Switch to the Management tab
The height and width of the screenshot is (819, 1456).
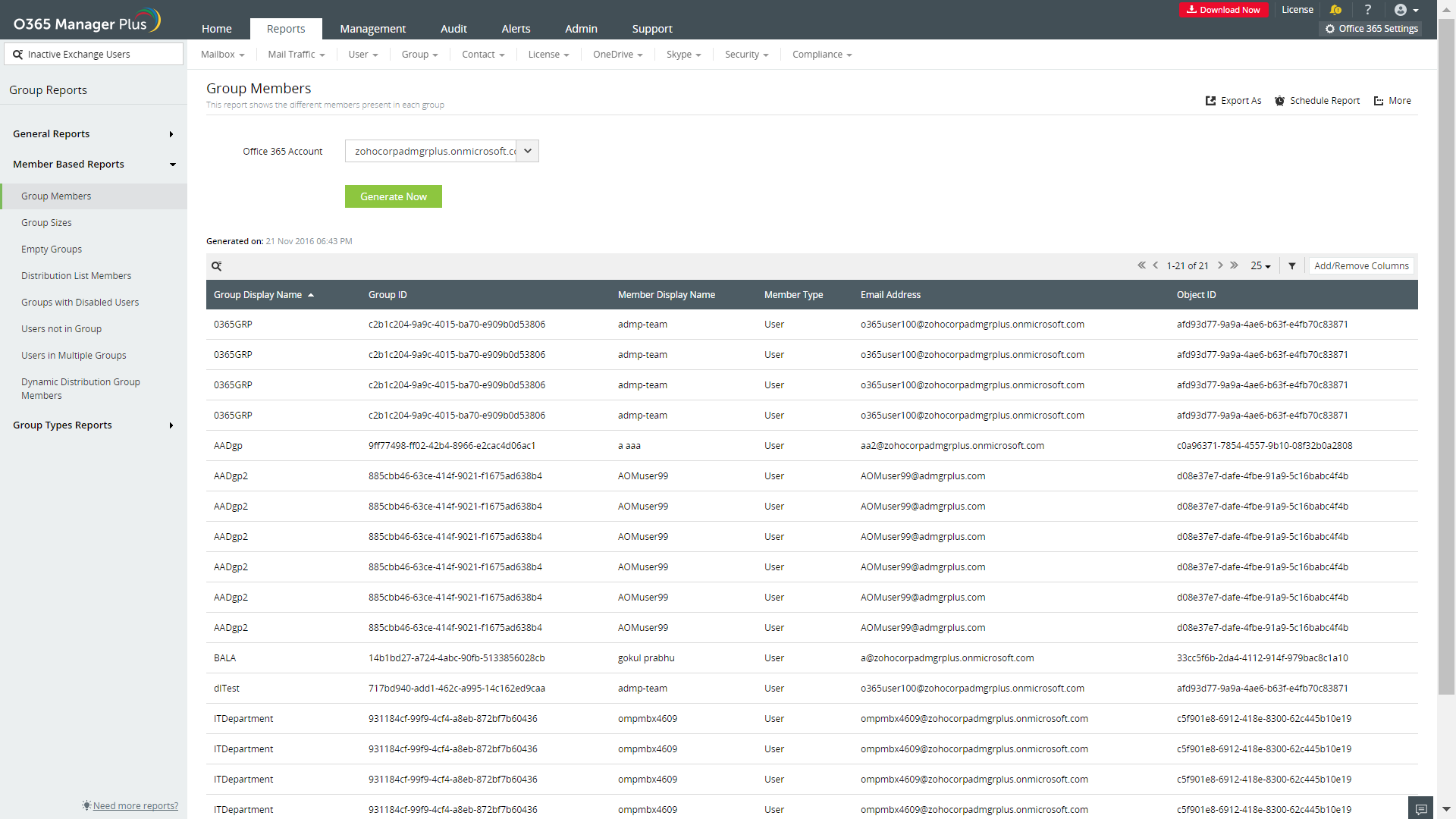(x=372, y=29)
